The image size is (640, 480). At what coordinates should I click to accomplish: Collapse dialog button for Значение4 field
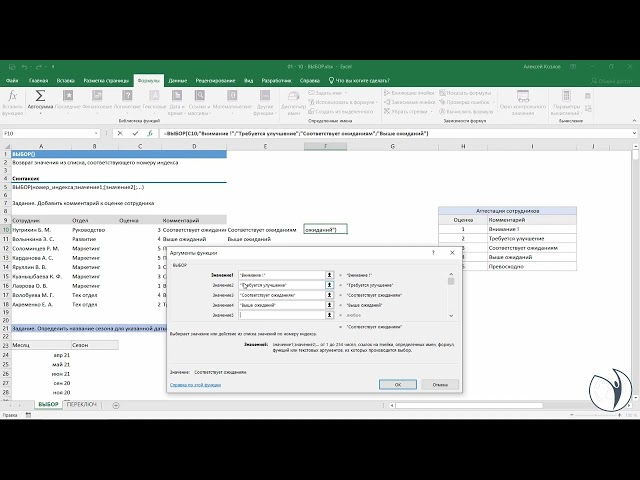[329, 305]
